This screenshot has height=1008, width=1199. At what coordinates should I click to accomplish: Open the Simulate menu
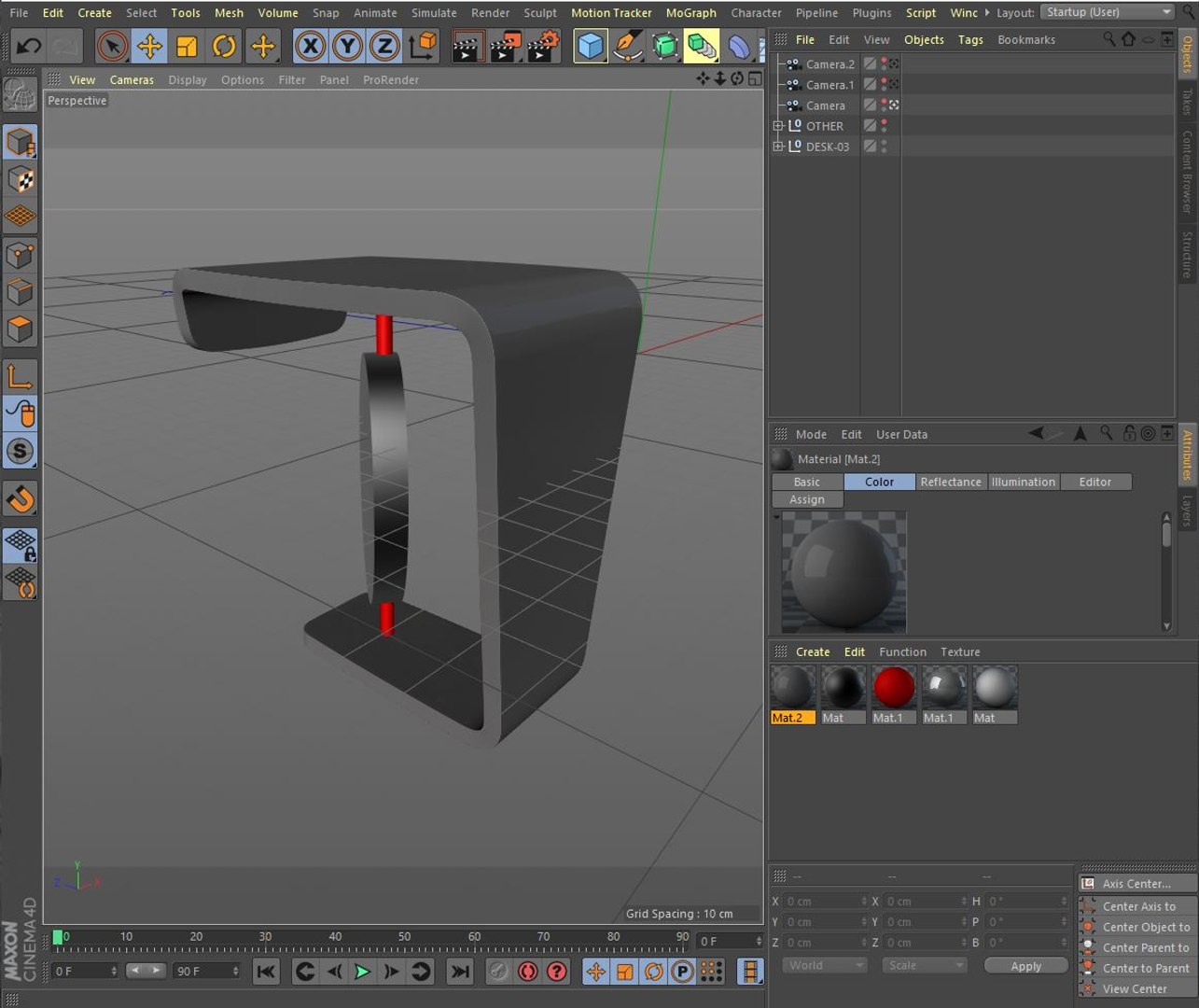coord(434,13)
